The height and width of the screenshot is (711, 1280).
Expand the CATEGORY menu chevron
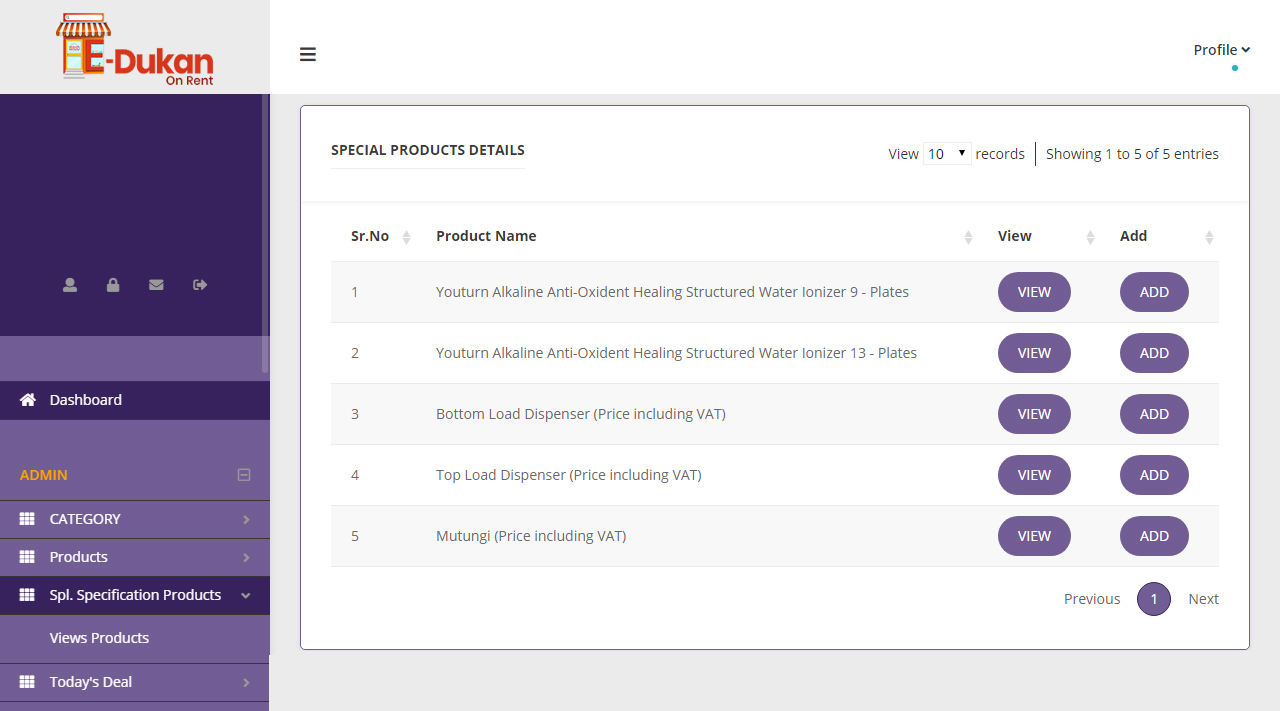tap(246, 520)
